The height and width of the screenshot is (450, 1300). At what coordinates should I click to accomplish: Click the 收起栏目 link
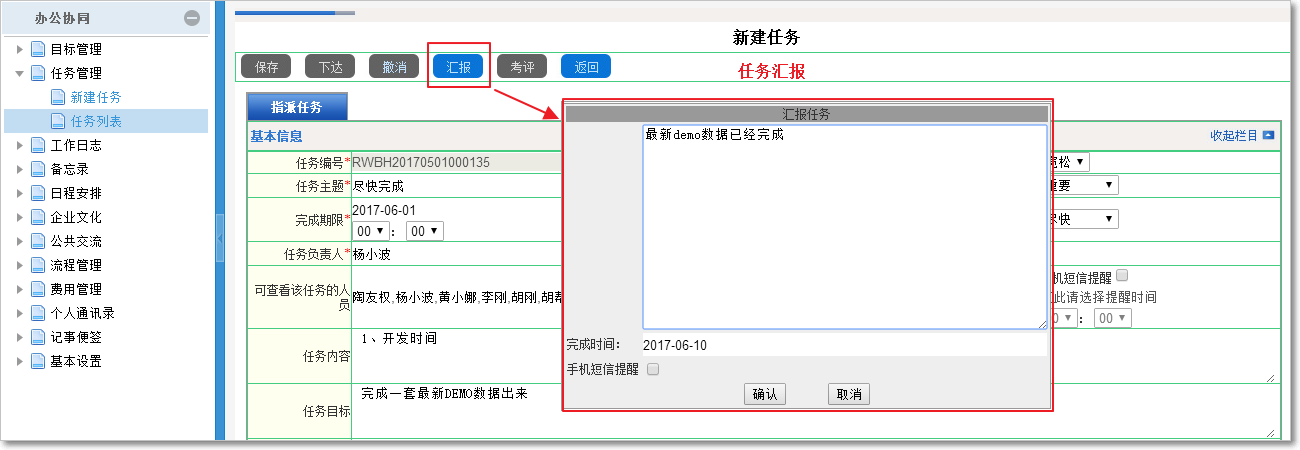click(x=1234, y=135)
